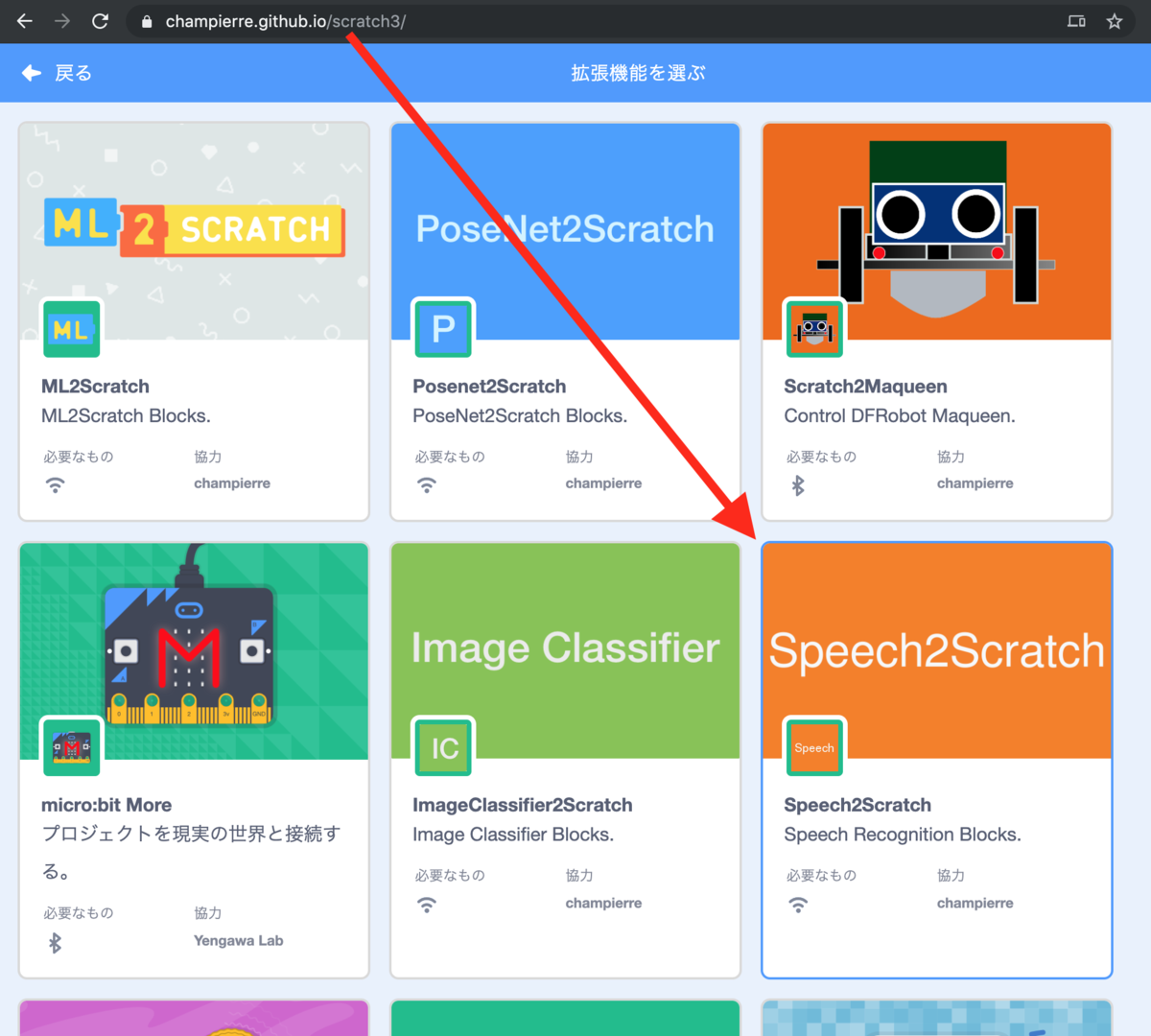Select the Maqueen robot badge icon
This screenshot has width=1151, height=1036.
[x=813, y=329]
